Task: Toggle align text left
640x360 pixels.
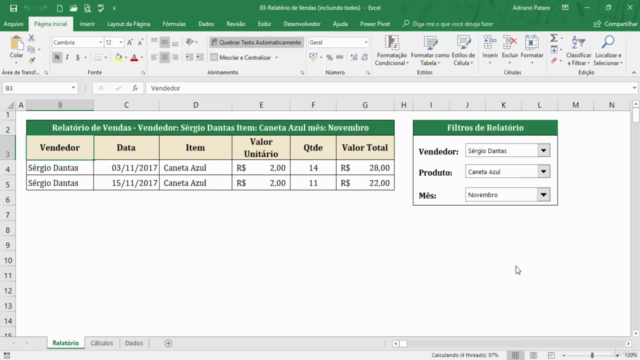Action: [x=154, y=58]
